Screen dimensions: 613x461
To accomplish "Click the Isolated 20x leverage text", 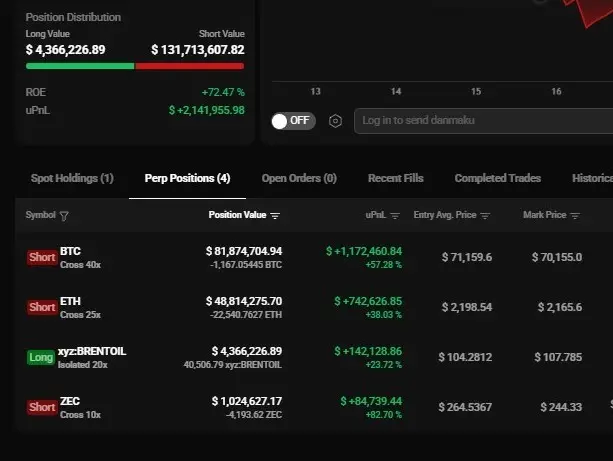I will [x=83, y=365].
